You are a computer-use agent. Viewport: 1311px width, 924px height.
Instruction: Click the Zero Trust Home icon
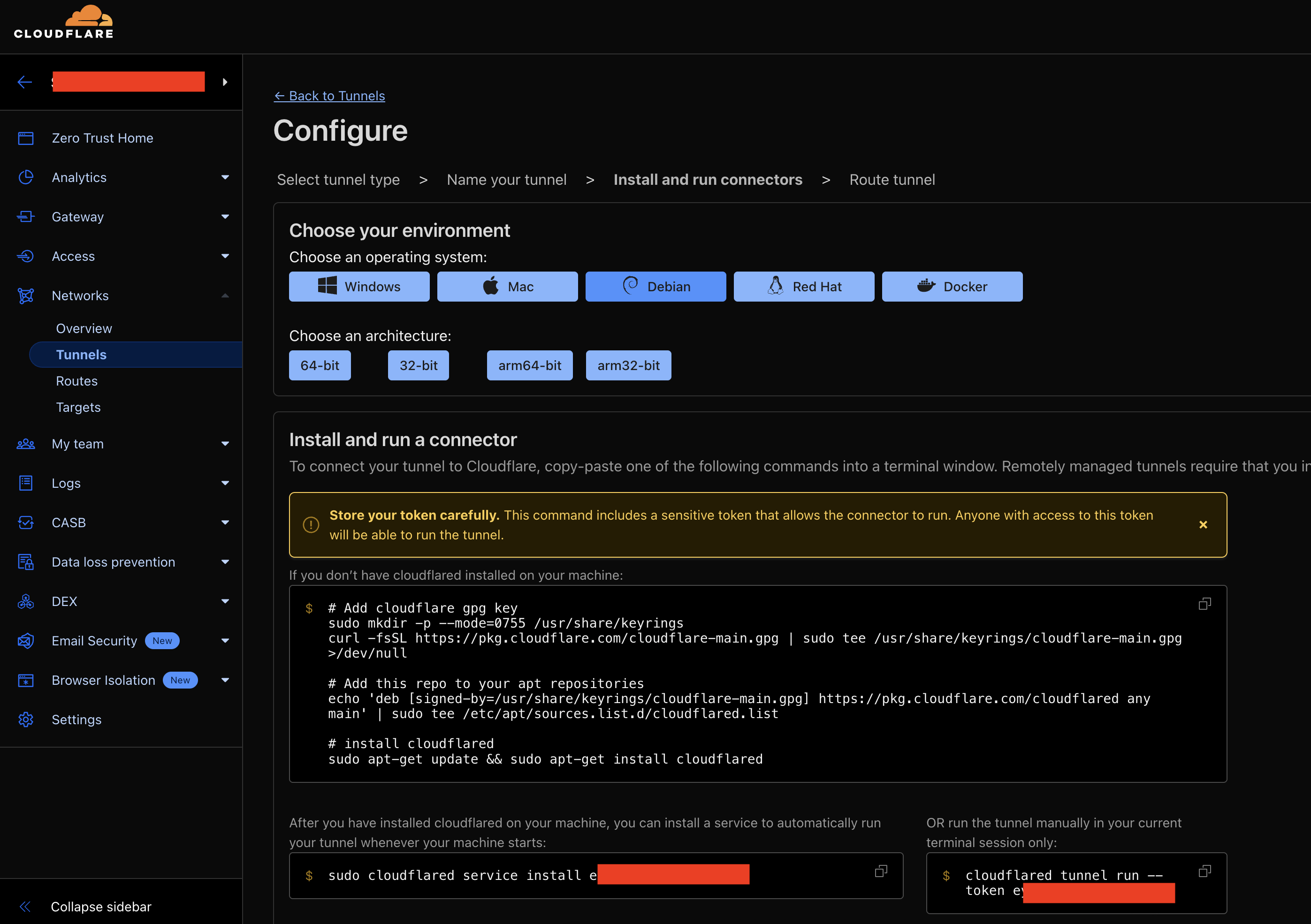(26, 138)
